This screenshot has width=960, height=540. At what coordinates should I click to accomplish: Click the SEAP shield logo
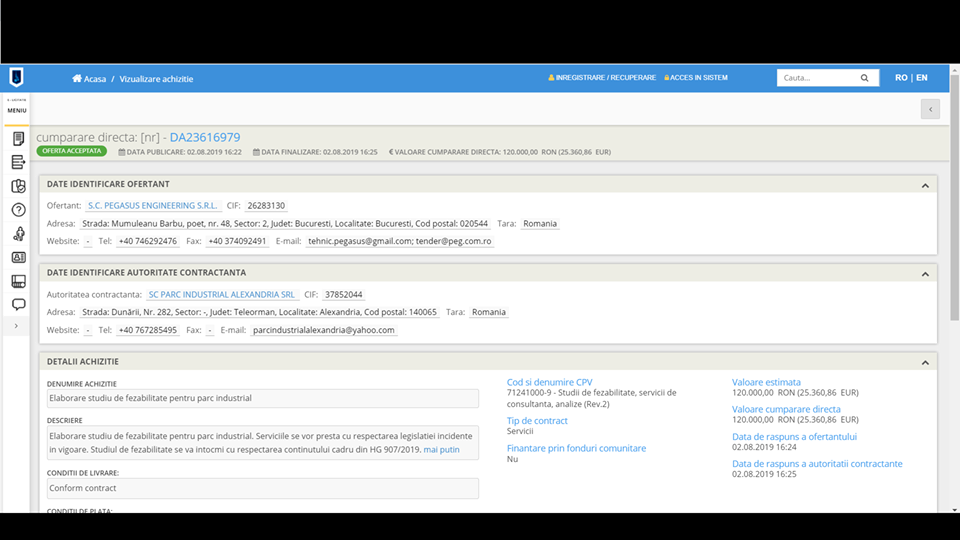click(16, 78)
